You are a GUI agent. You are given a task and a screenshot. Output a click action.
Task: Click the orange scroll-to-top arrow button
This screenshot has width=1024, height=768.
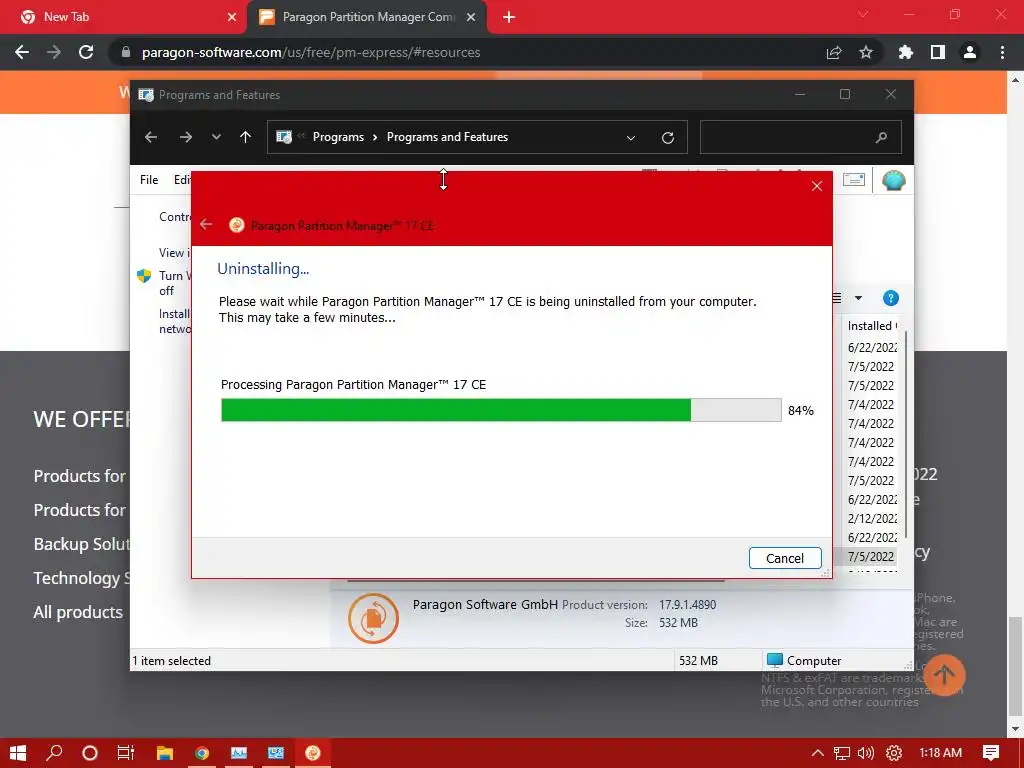point(944,675)
